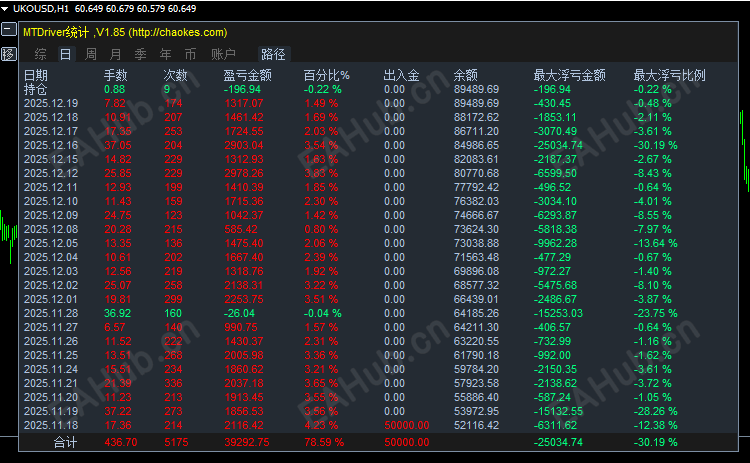
Task: Click the 余额 column header
Action: click(x=465, y=75)
